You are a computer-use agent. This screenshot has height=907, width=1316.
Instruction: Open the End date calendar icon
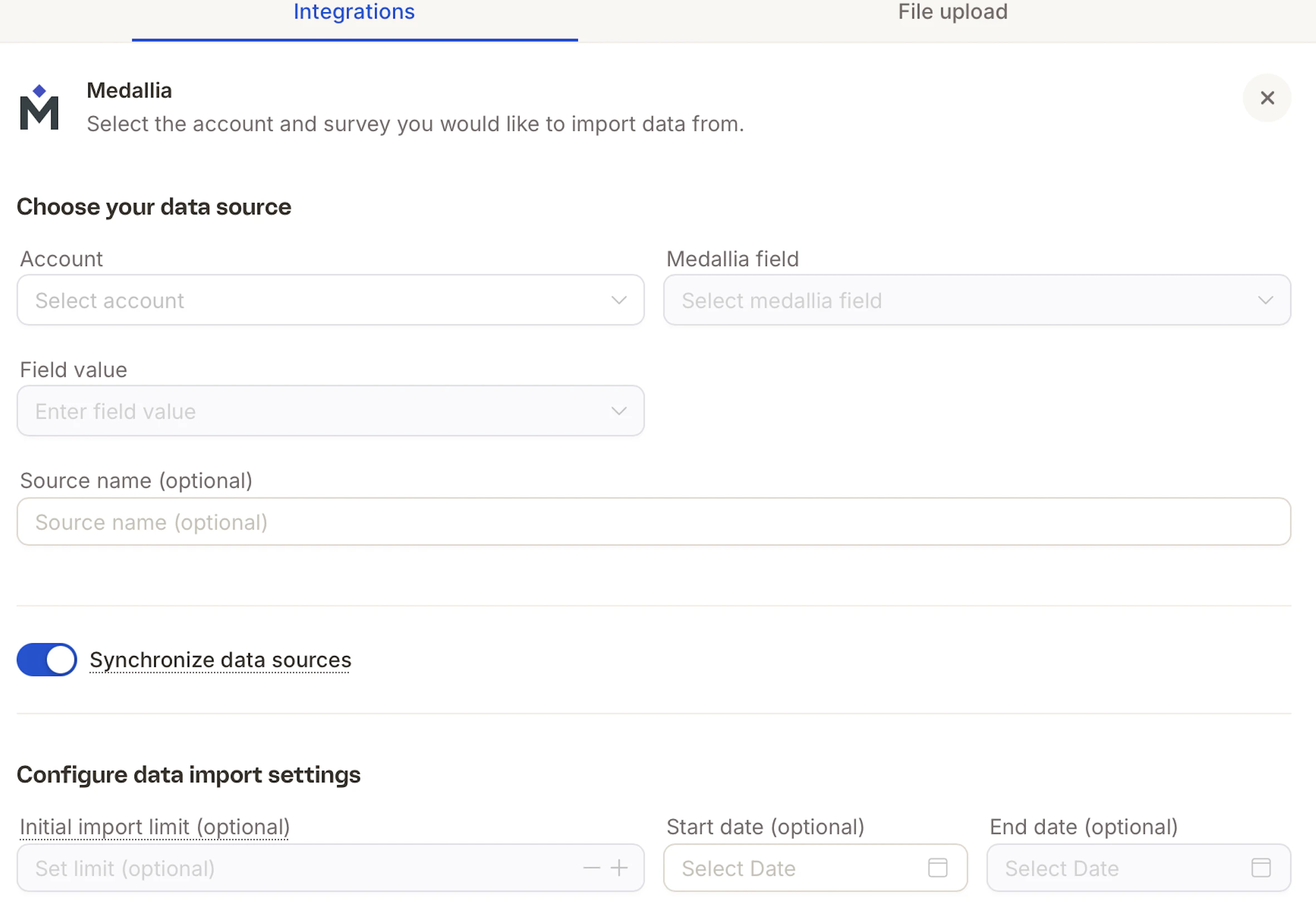tap(1260, 867)
